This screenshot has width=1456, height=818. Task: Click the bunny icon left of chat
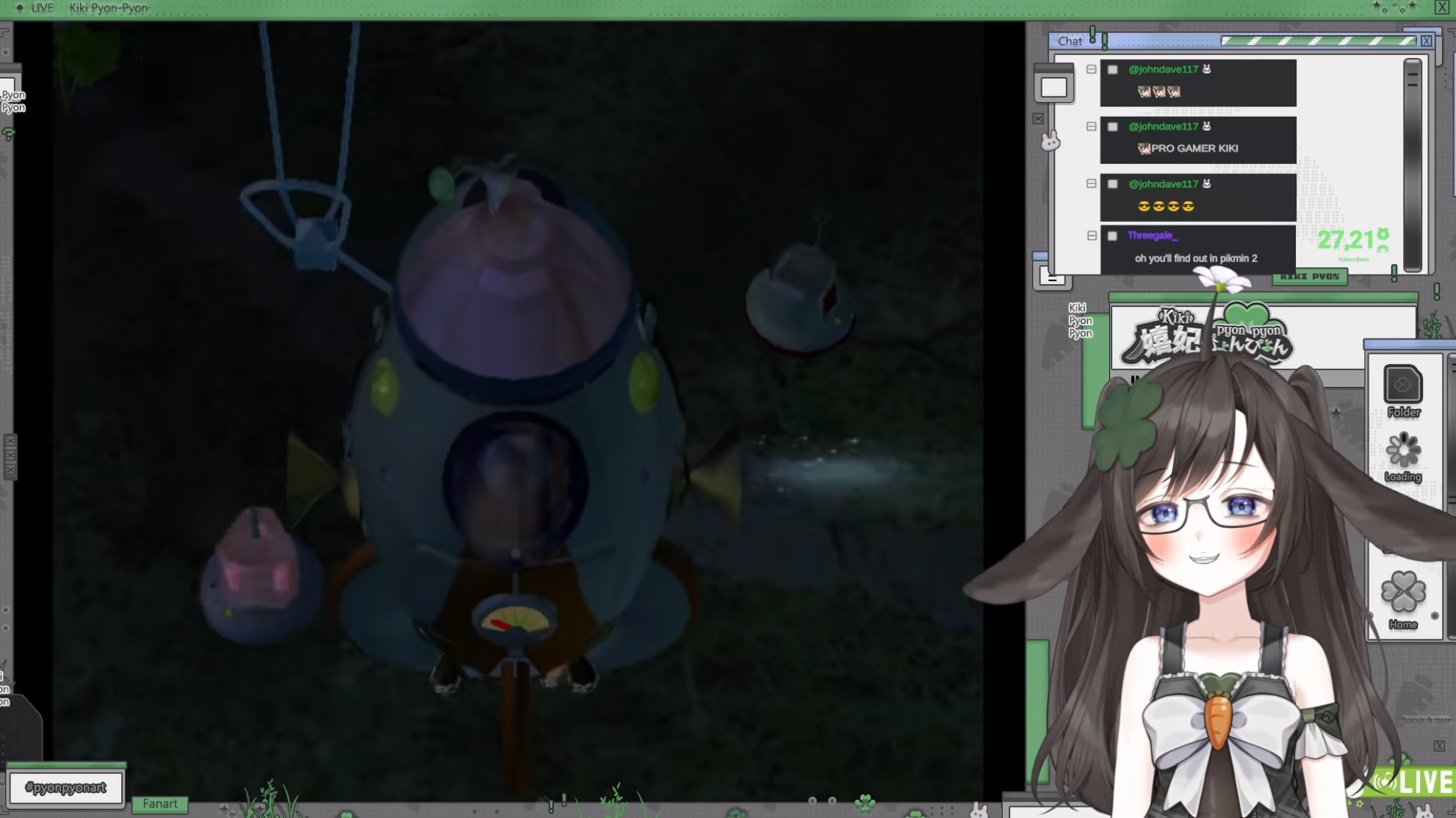1050,140
